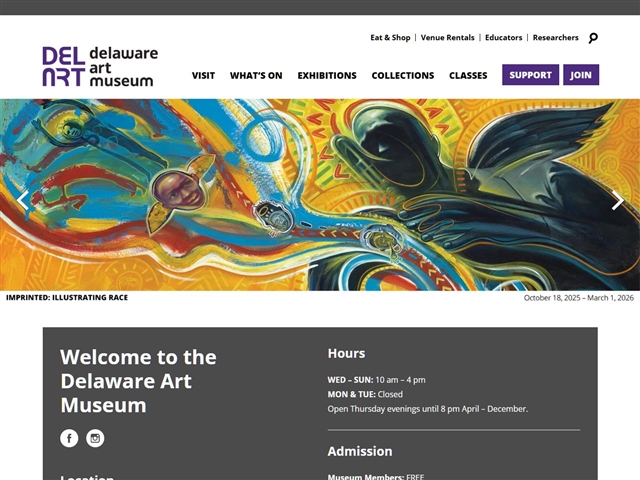Select the WED – SUN: 10 am – 4 pm line
Viewport: 640px width, 480px height.
click(376, 380)
